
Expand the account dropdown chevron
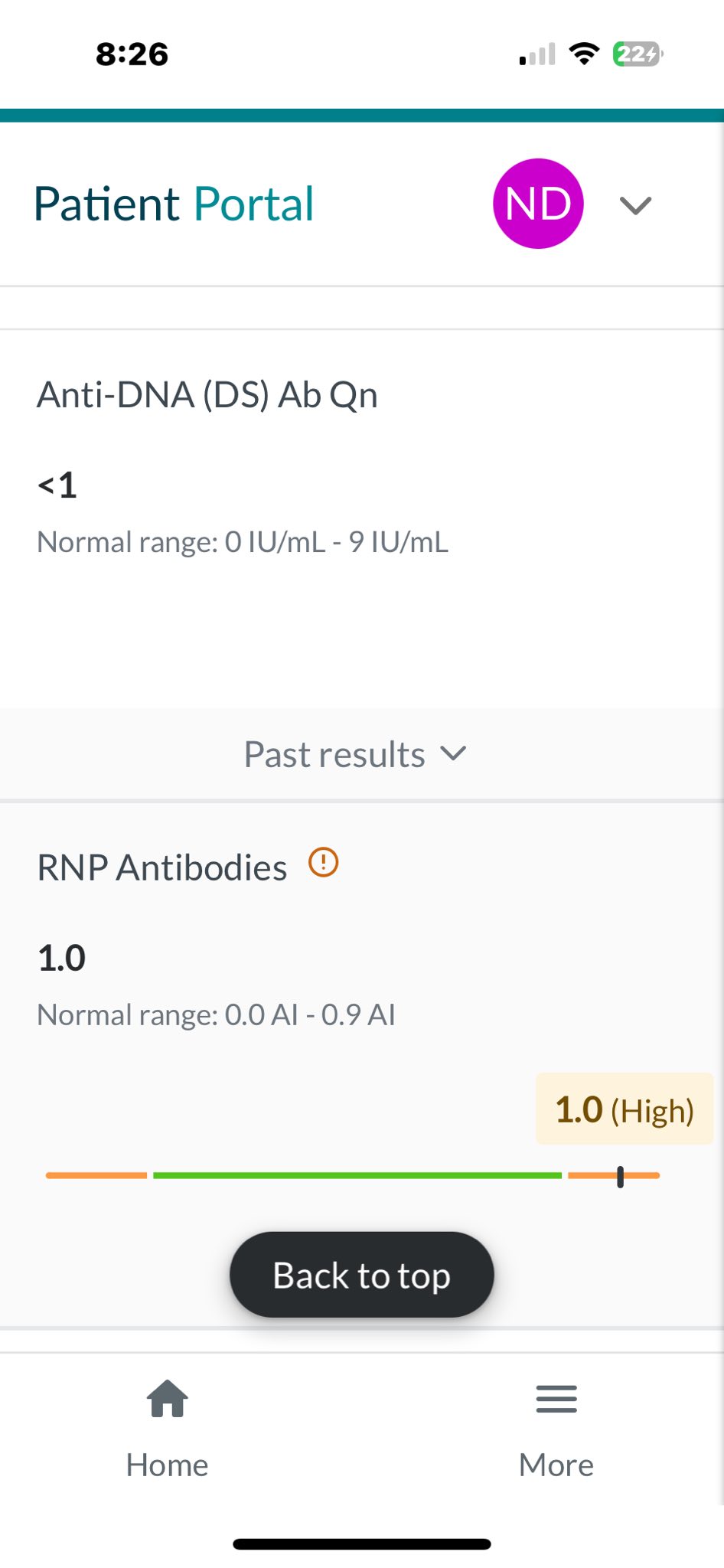[x=635, y=205]
